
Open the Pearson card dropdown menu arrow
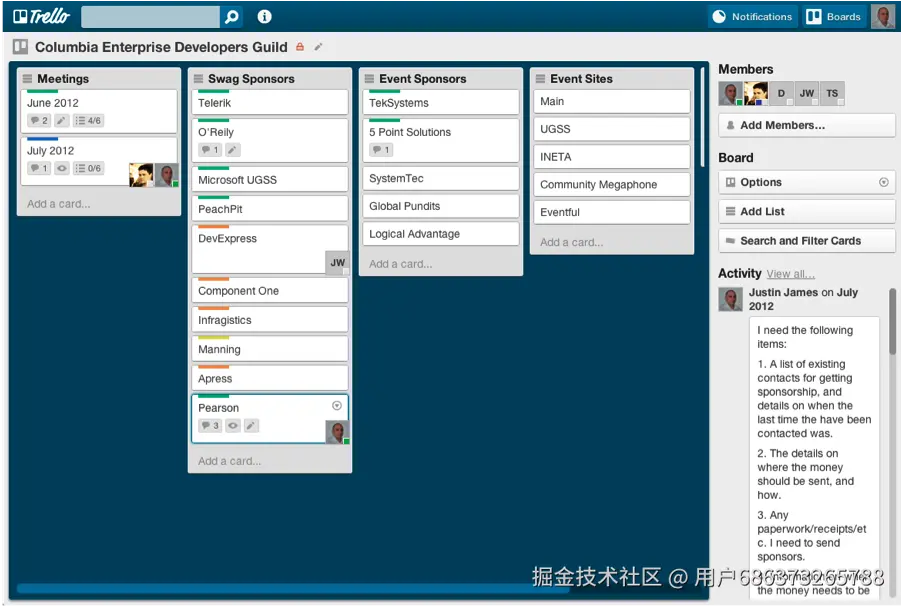coord(337,406)
